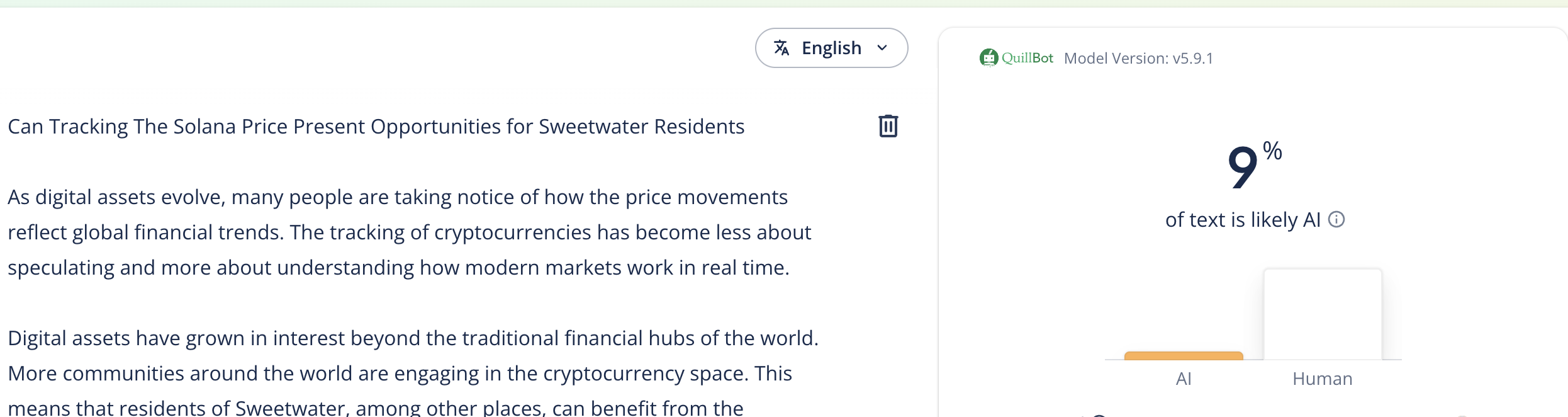This screenshot has height=417, width=1568.
Task: Open the English language selector
Action: point(831,48)
